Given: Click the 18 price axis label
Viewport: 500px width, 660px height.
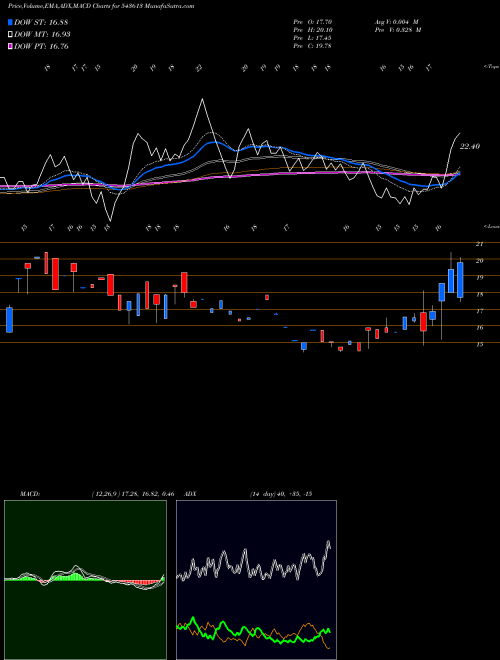Looking at the screenshot, I should coord(480,295).
